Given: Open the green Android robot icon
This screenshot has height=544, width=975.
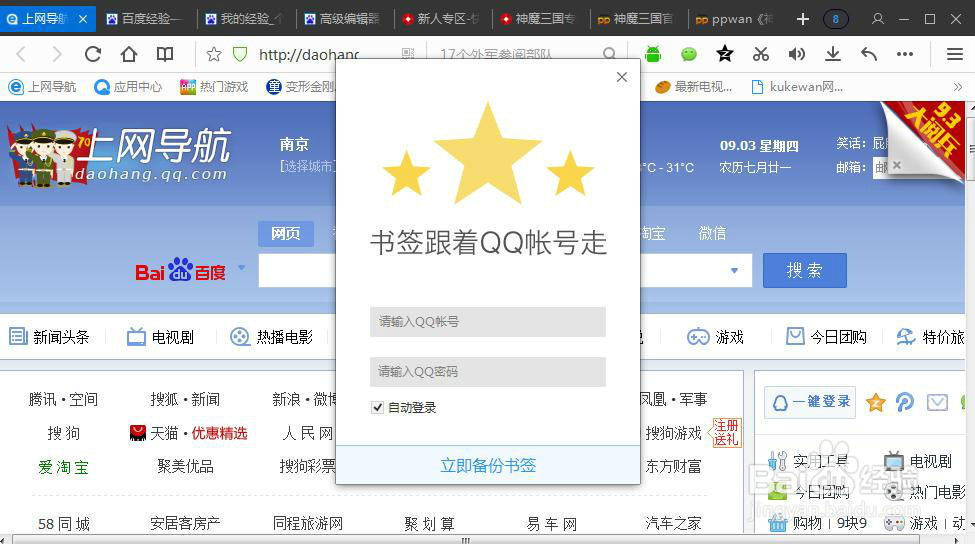Looking at the screenshot, I should pyautogui.click(x=653, y=54).
